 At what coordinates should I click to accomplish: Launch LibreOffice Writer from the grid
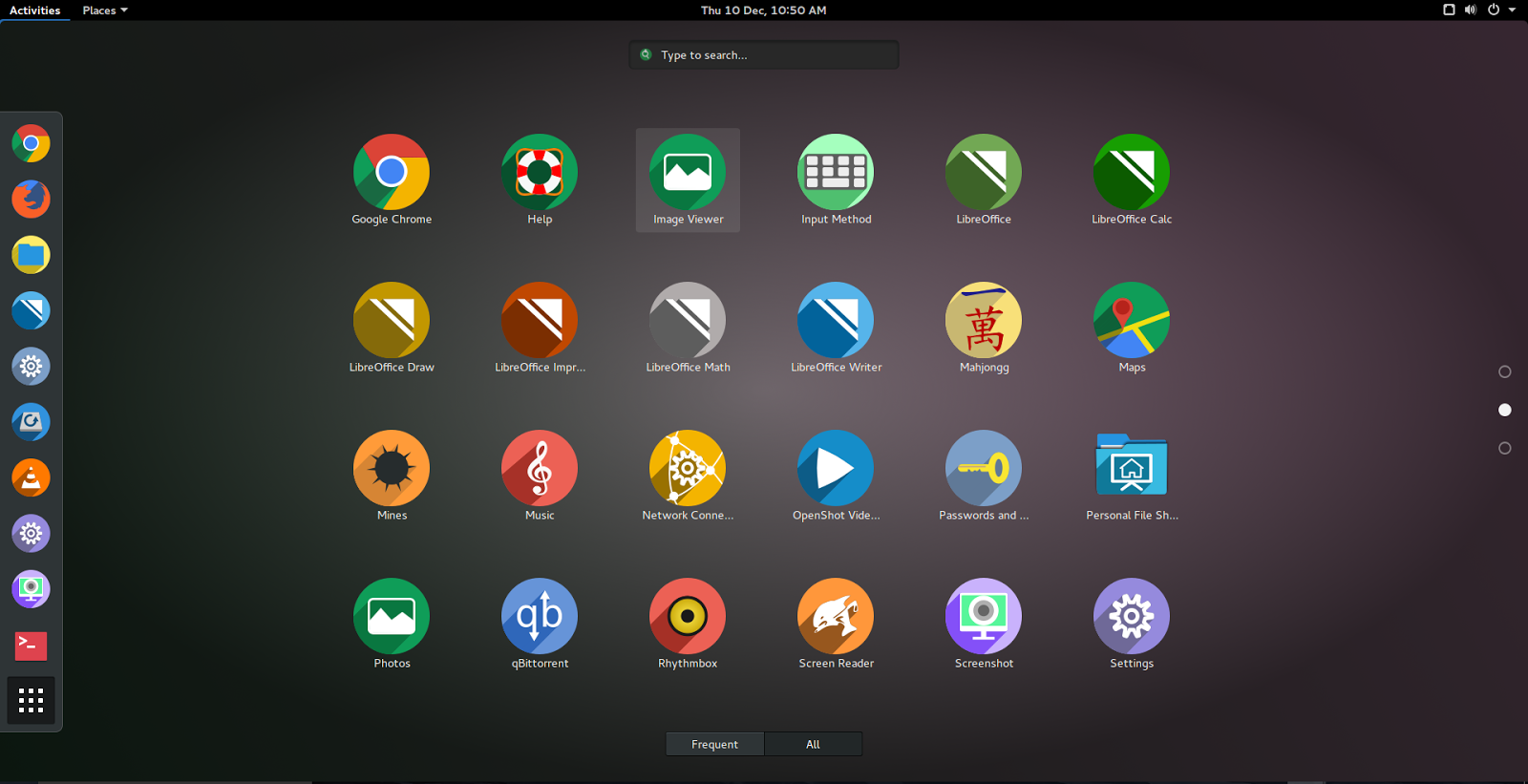[x=836, y=320]
